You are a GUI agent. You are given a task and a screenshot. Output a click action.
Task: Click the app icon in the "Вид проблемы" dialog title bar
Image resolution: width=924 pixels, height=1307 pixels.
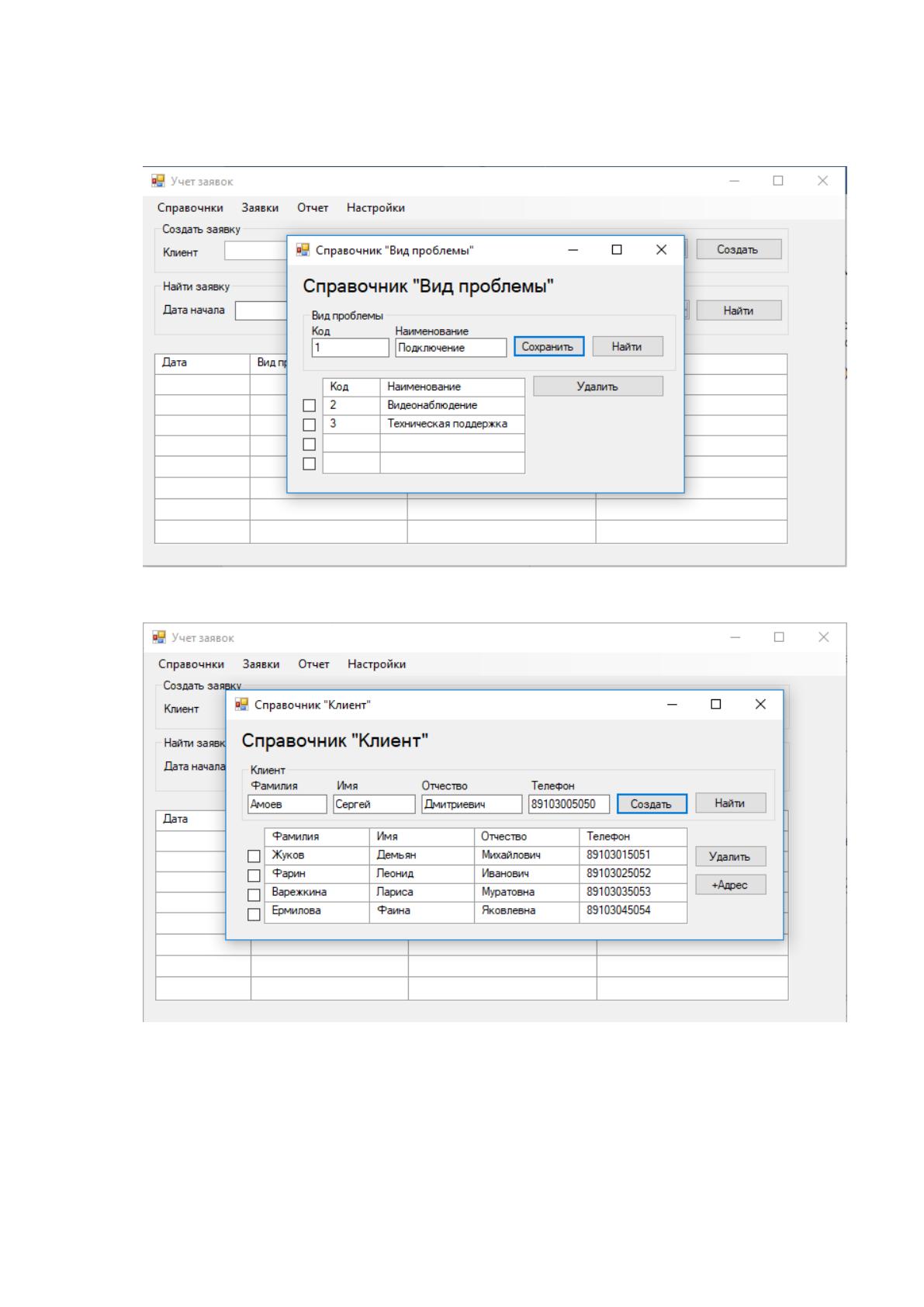point(303,250)
